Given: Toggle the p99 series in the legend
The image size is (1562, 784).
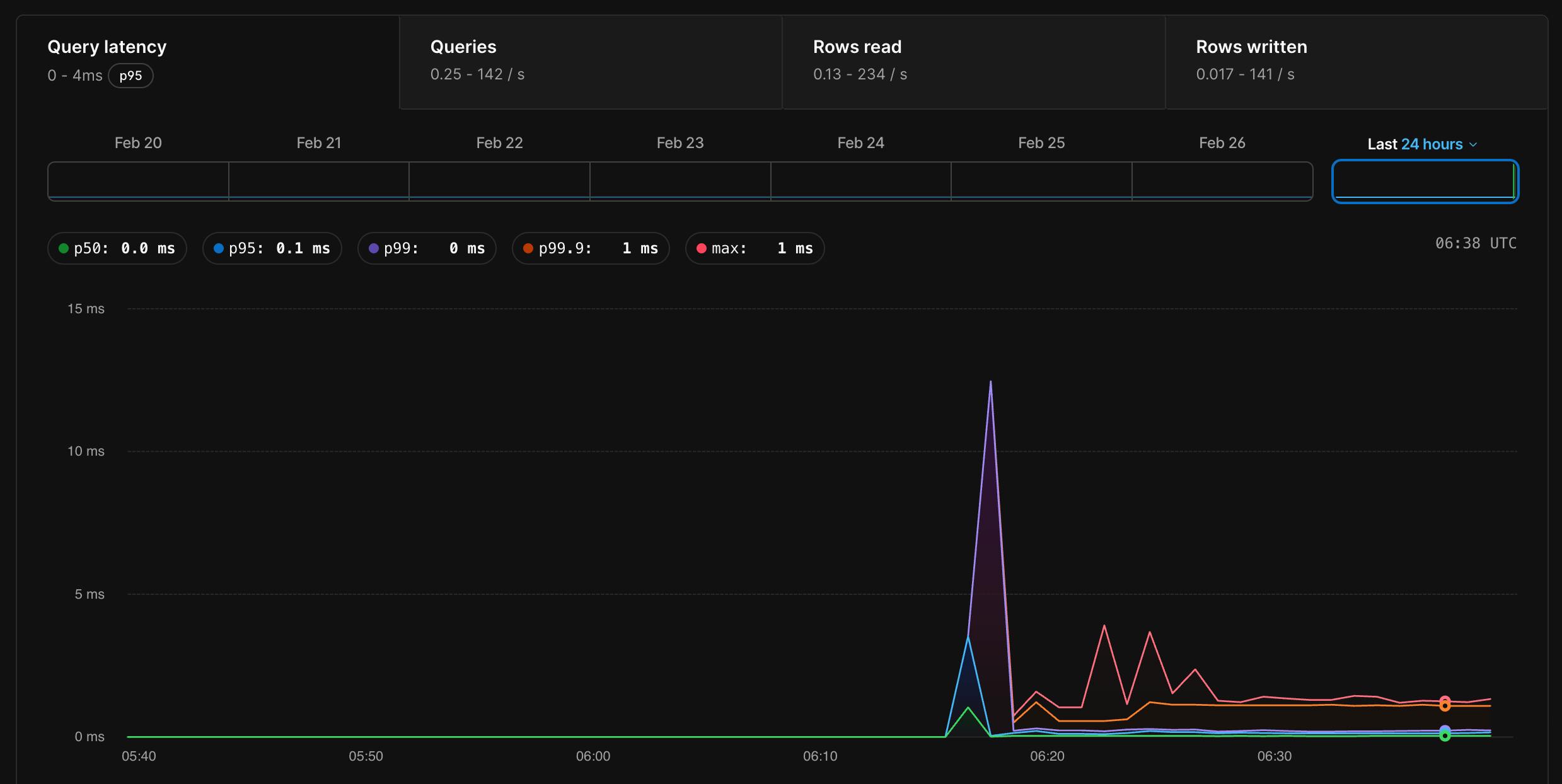Looking at the screenshot, I should pyautogui.click(x=426, y=248).
